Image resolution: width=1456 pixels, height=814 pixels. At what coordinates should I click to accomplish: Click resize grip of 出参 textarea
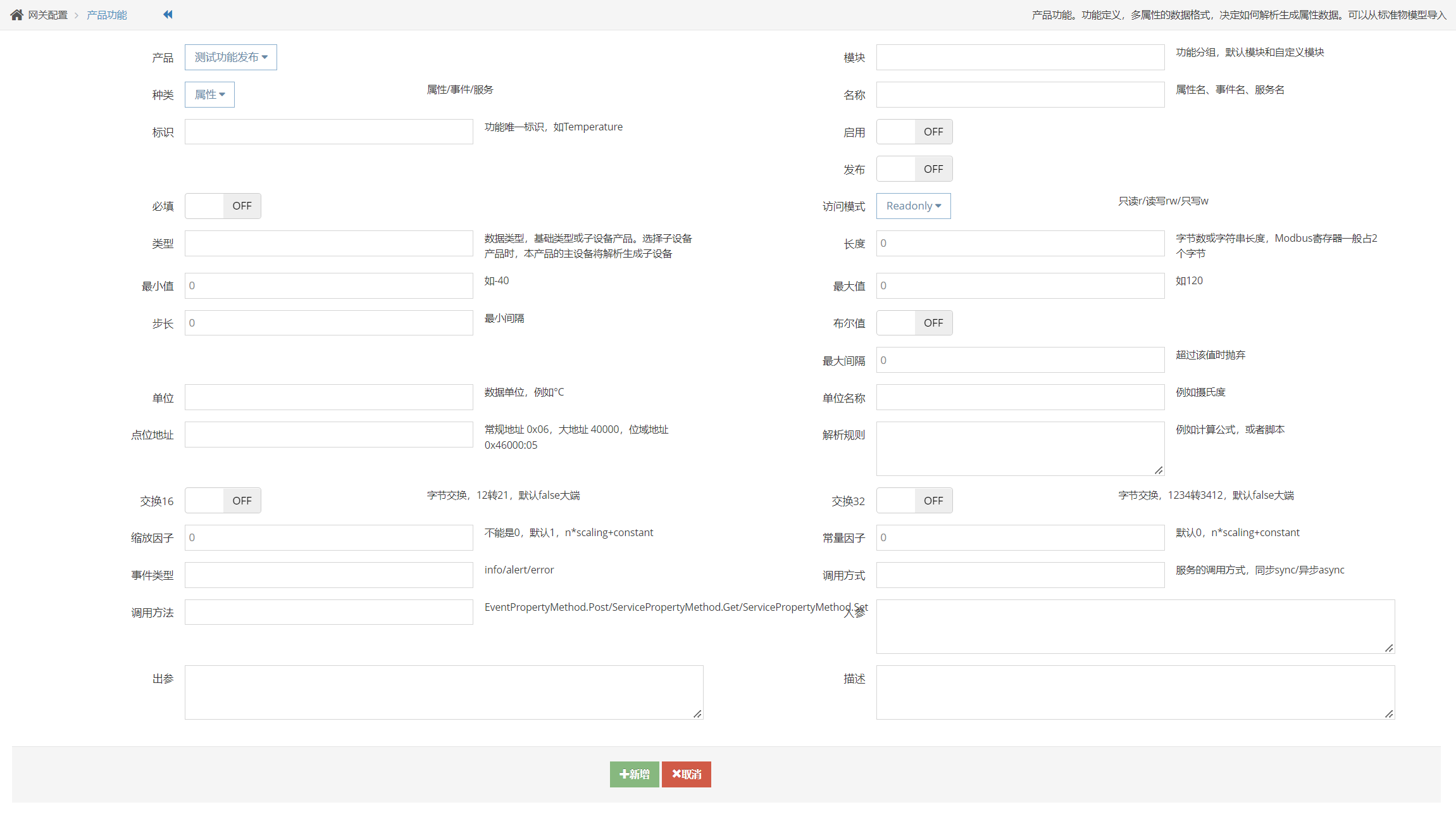[697, 714]
